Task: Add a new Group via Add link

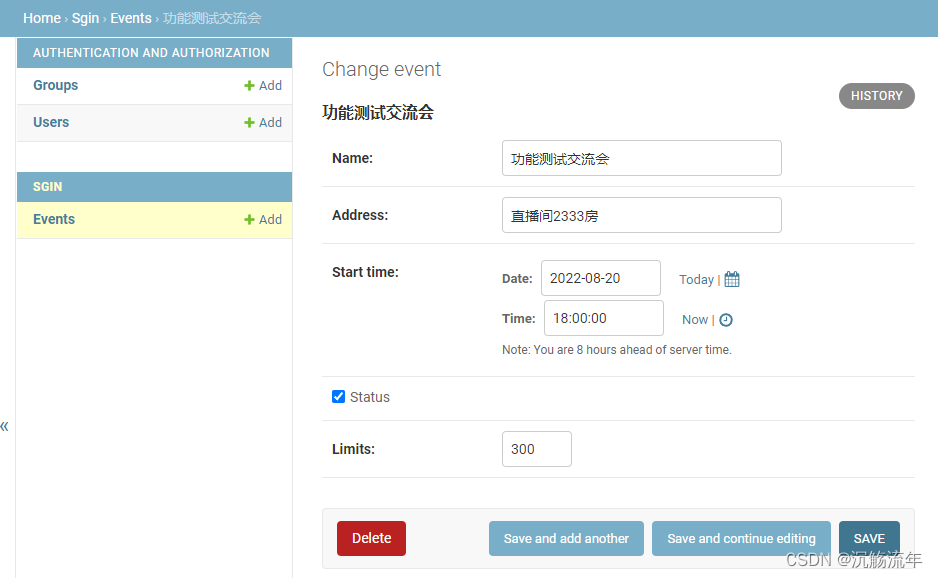Action: tap(263, 86)
